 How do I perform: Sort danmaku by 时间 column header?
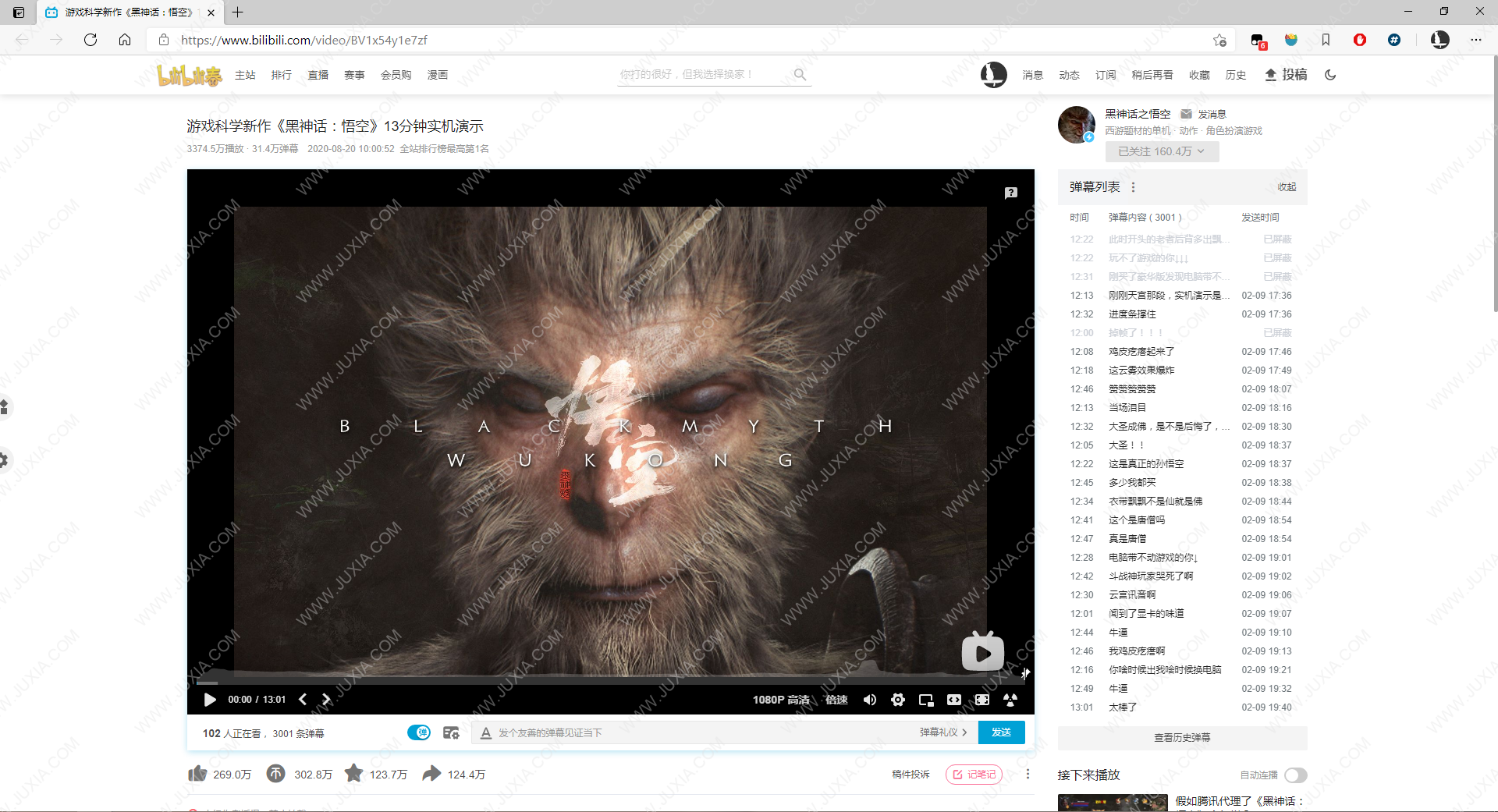(x=1079, y=218)
